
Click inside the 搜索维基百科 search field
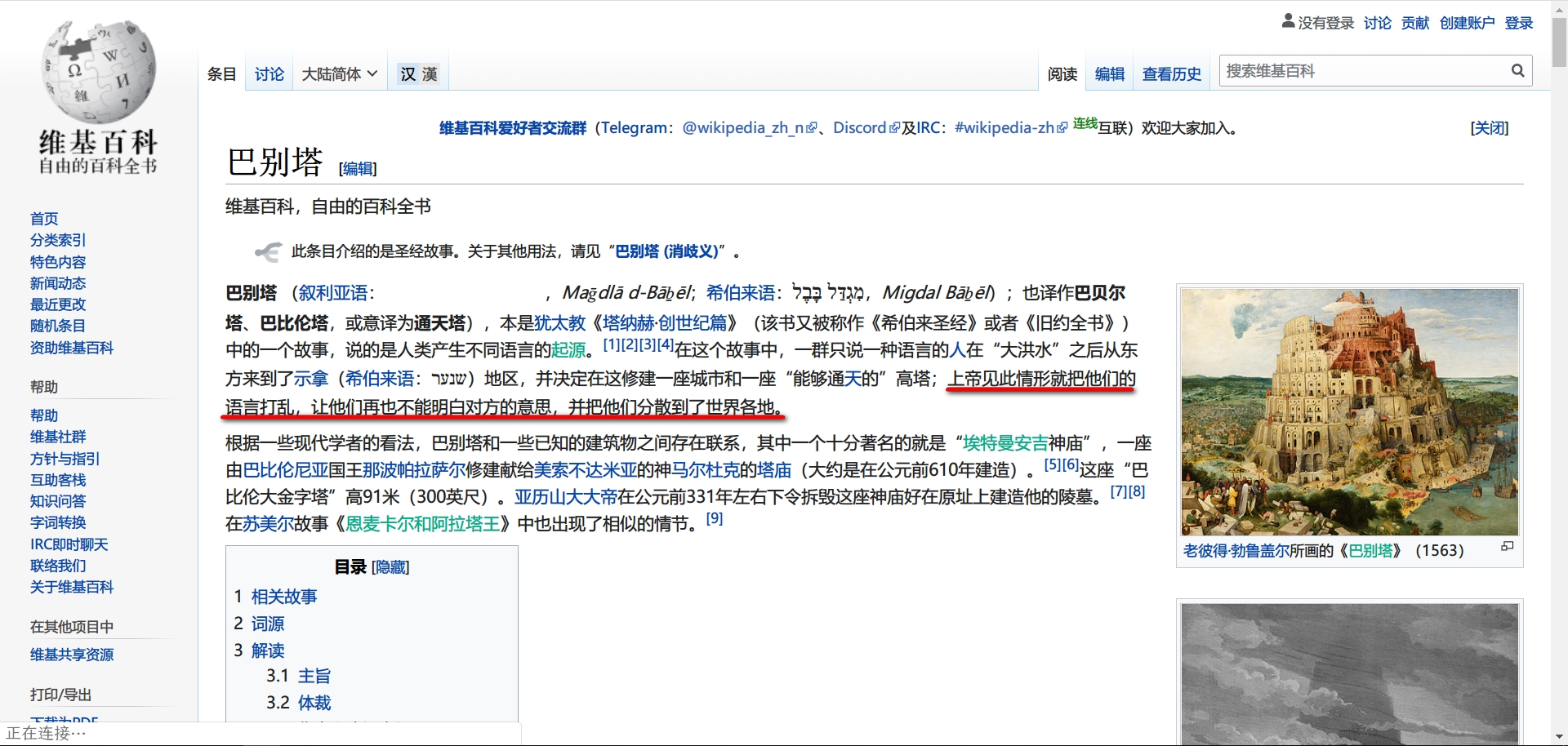point(1364,71)
